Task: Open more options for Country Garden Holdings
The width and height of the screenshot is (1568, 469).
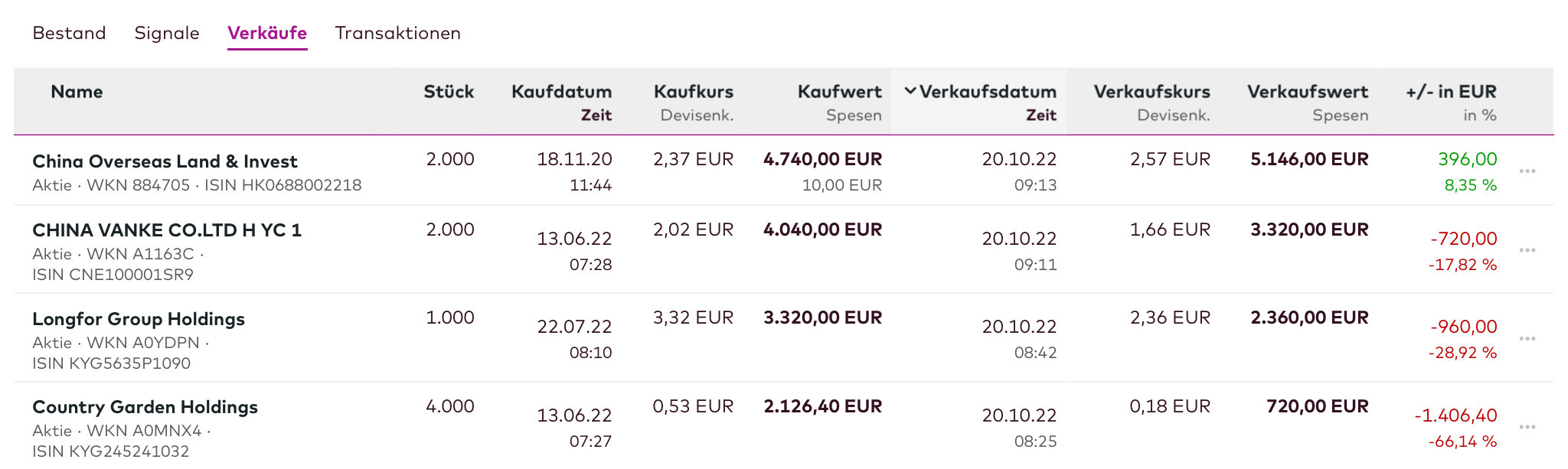Action: click(1527, 427)
